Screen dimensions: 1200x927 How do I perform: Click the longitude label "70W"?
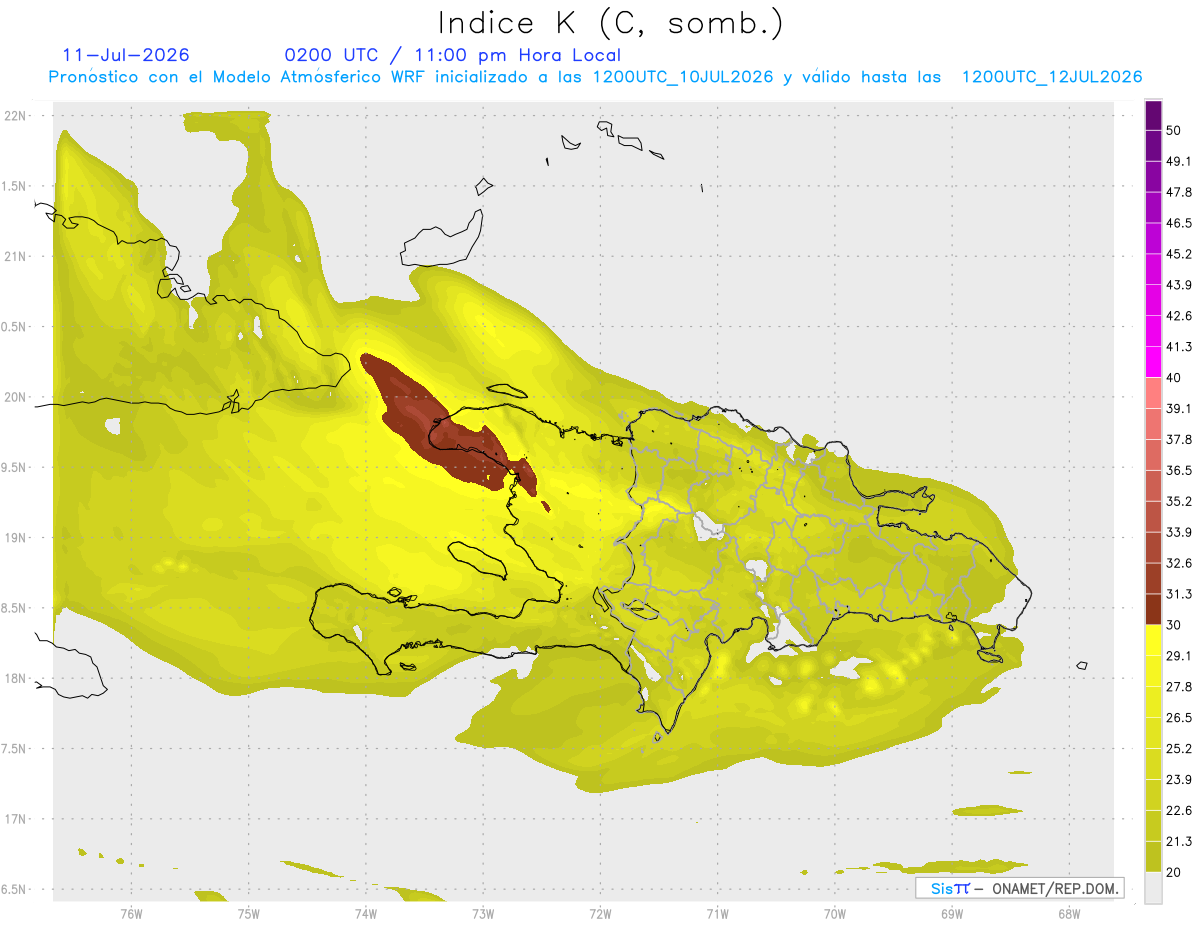835,914
